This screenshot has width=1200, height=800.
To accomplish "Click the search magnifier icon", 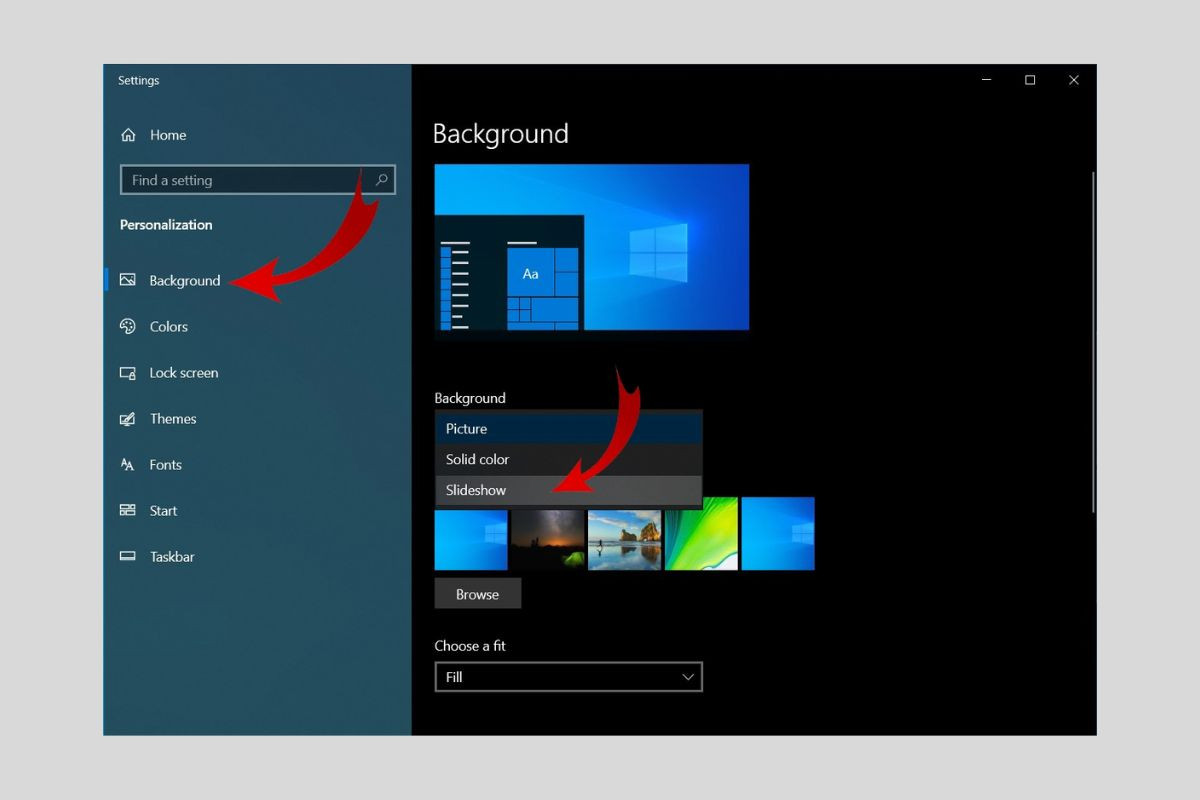I will pos(381,180).
